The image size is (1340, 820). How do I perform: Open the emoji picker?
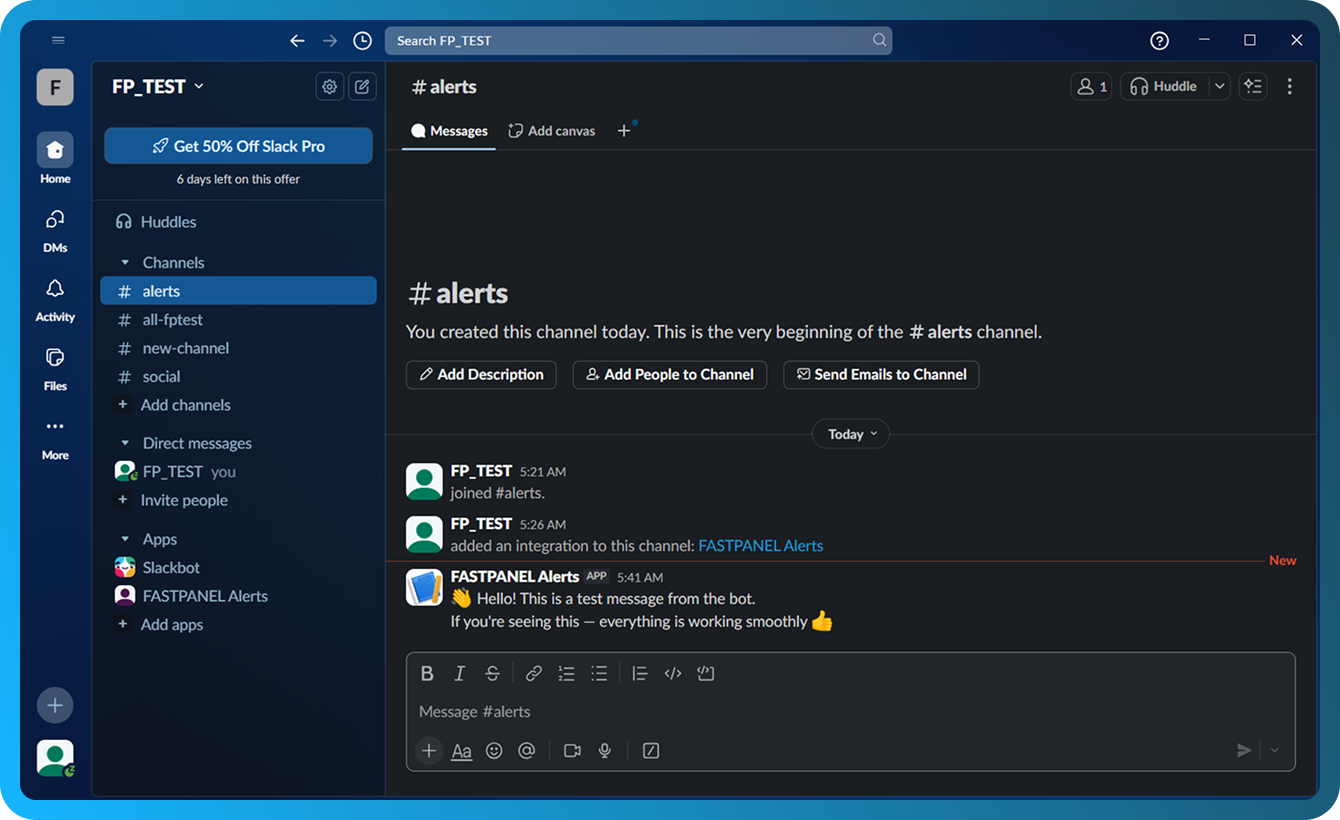[494, 750]
